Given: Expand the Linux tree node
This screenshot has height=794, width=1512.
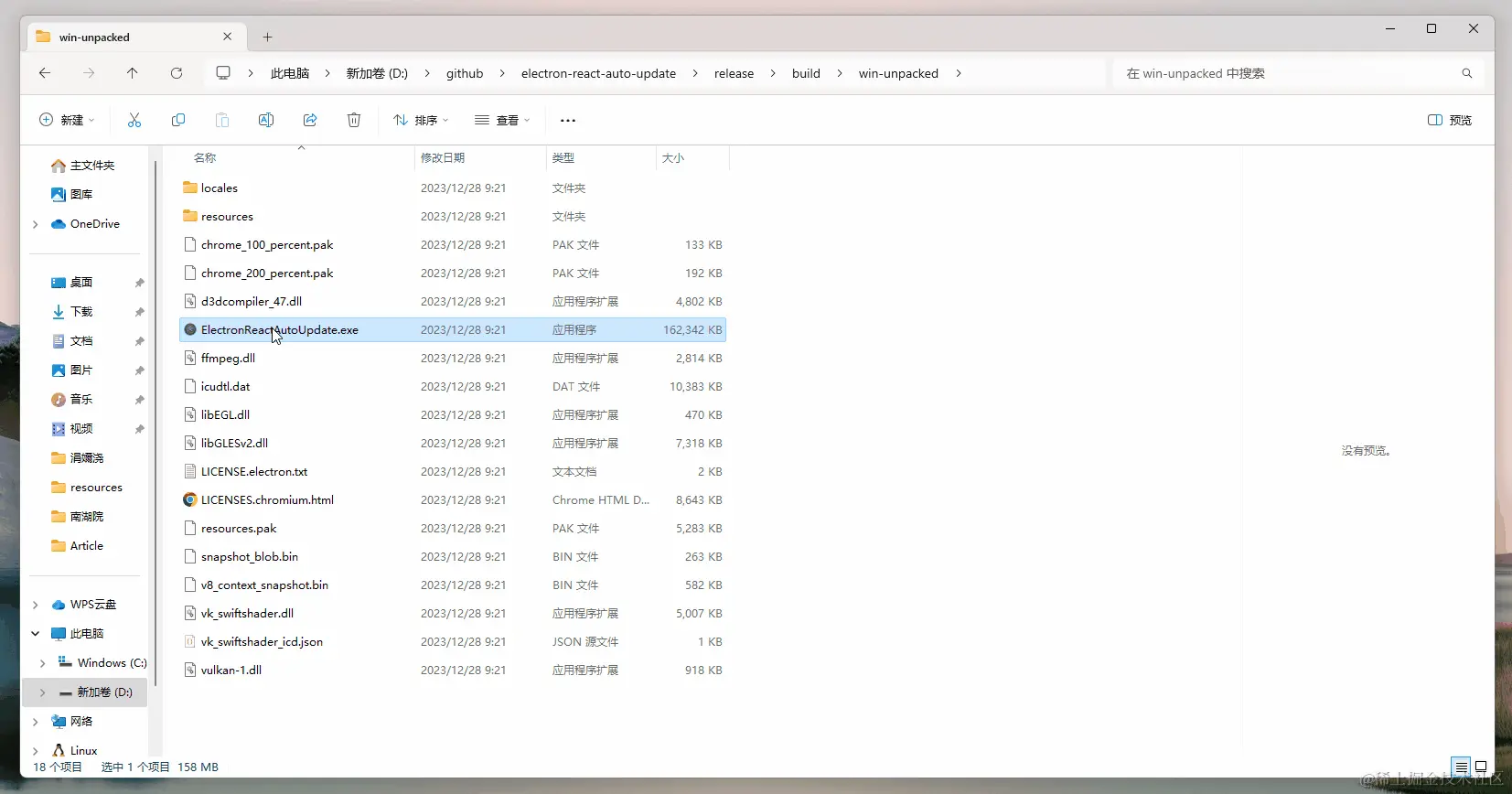Looking at the screenshot, I should (x=36, y=751).
